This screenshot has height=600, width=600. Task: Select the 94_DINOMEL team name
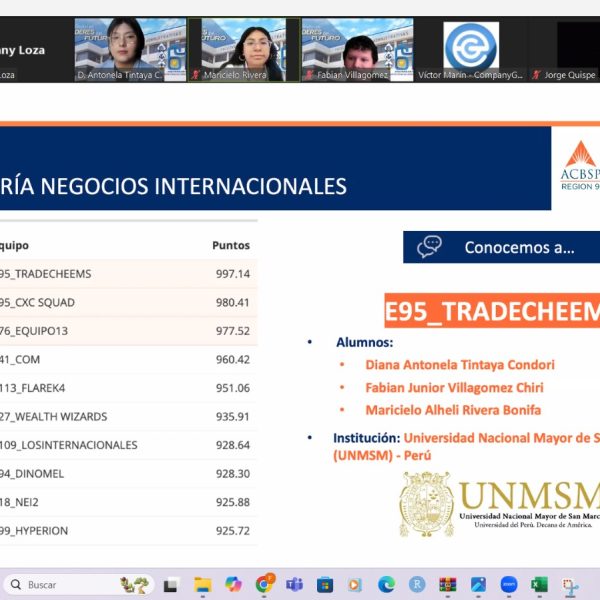(x=32, y=474)
